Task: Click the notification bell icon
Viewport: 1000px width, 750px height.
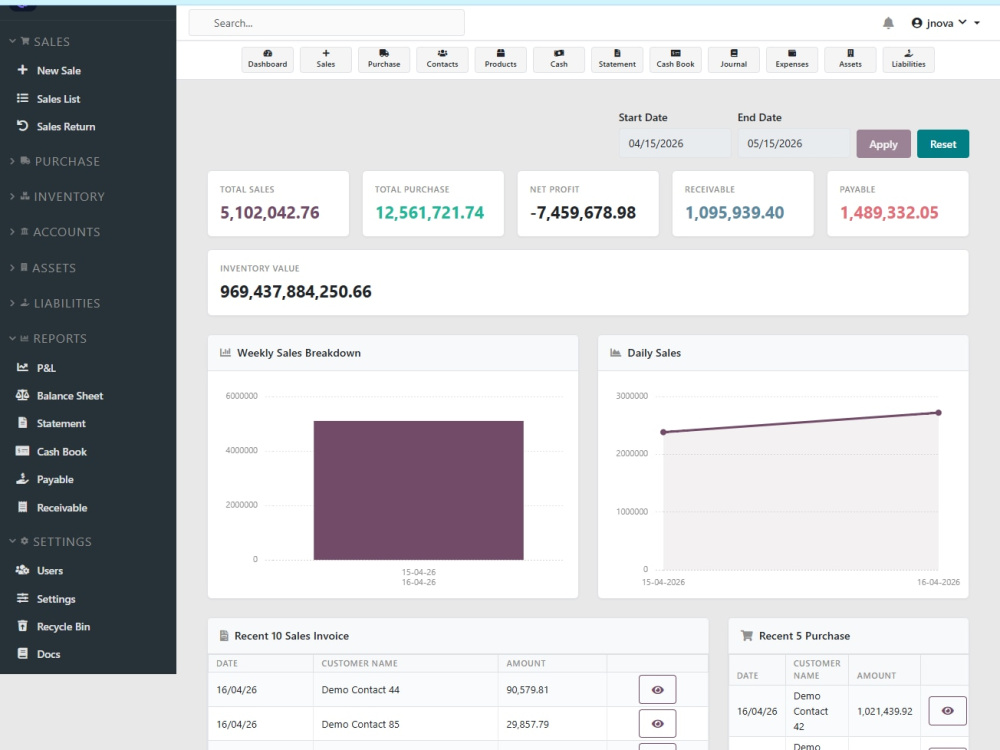Action: tap(888, 23)
